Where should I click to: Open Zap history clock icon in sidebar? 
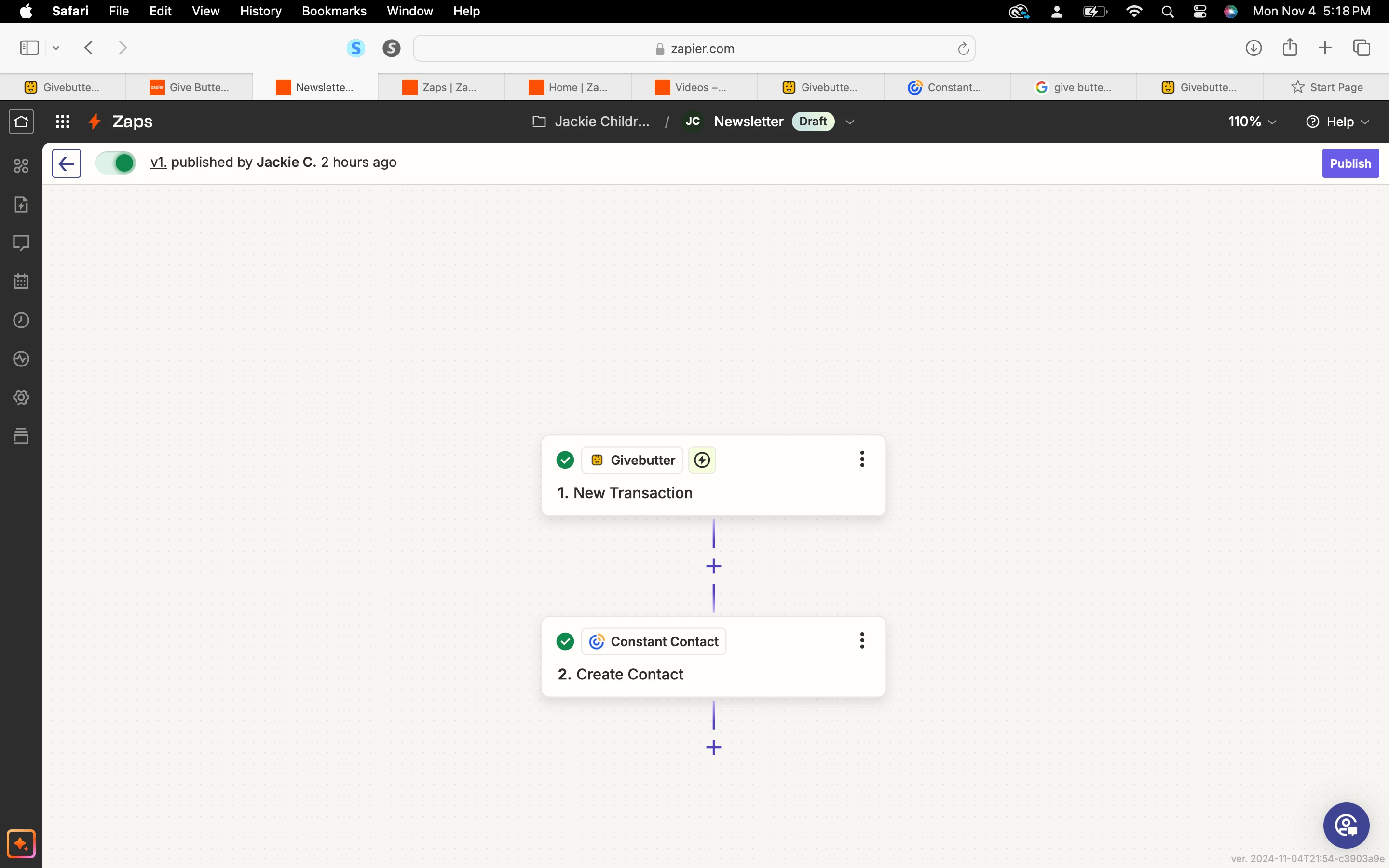21,320
